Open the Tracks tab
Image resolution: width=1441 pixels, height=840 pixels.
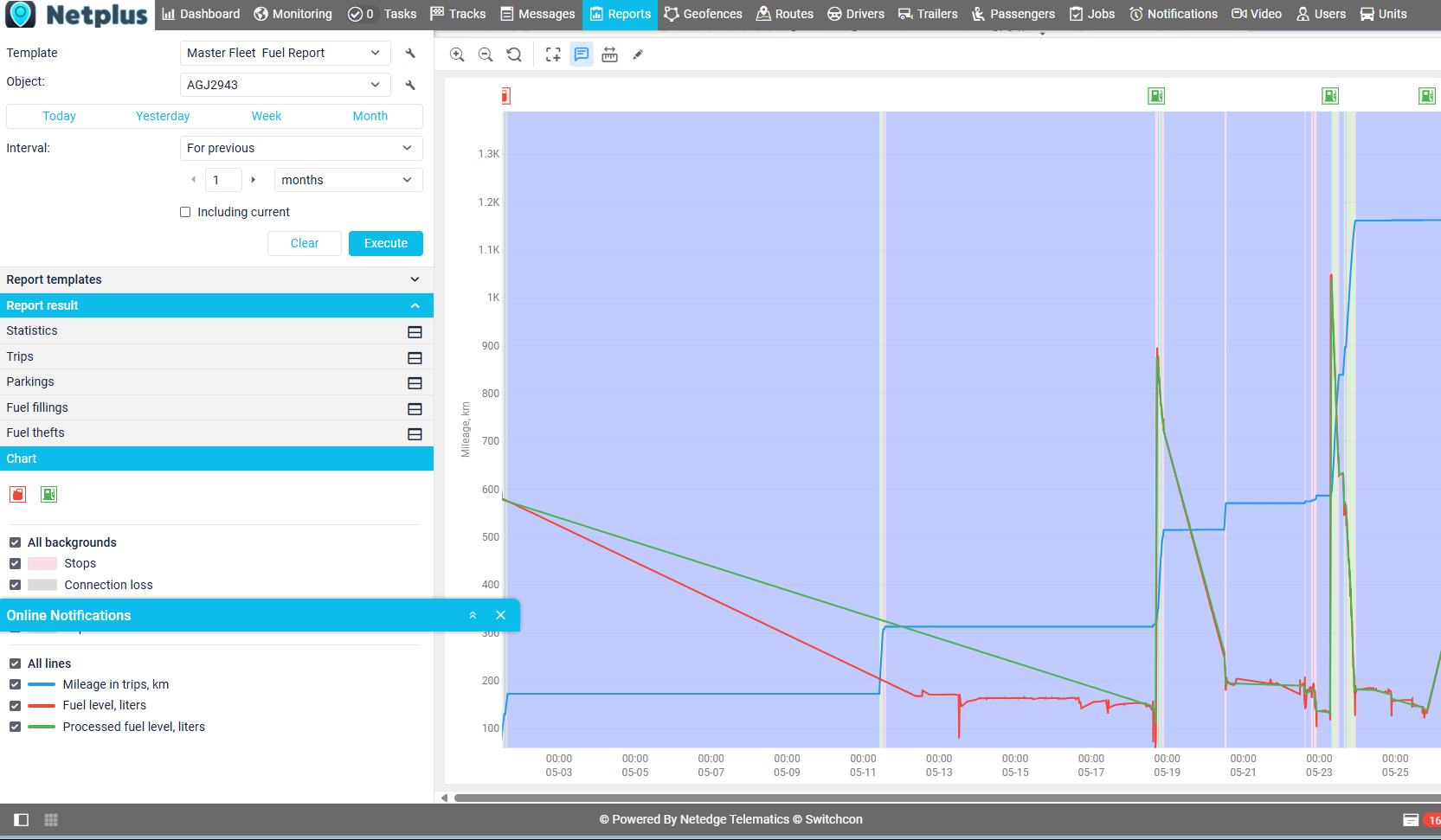[458, 14]
